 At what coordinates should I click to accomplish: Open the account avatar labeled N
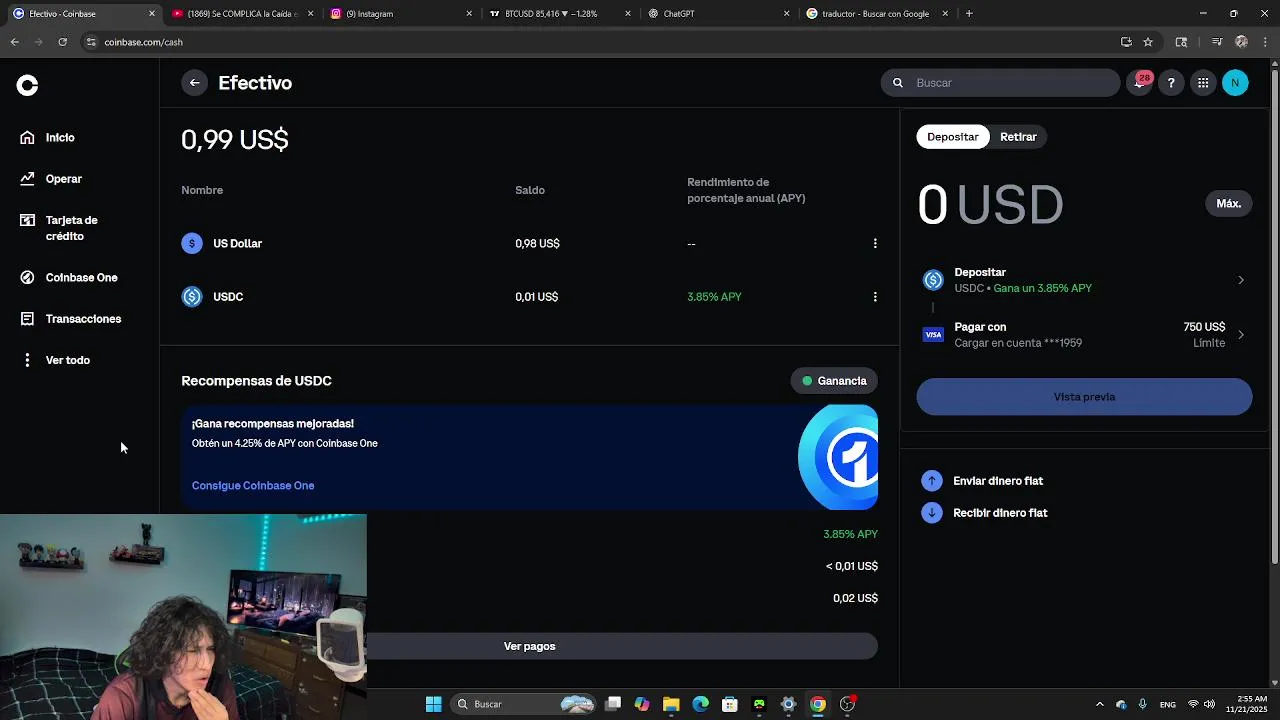pos(1235,83)
